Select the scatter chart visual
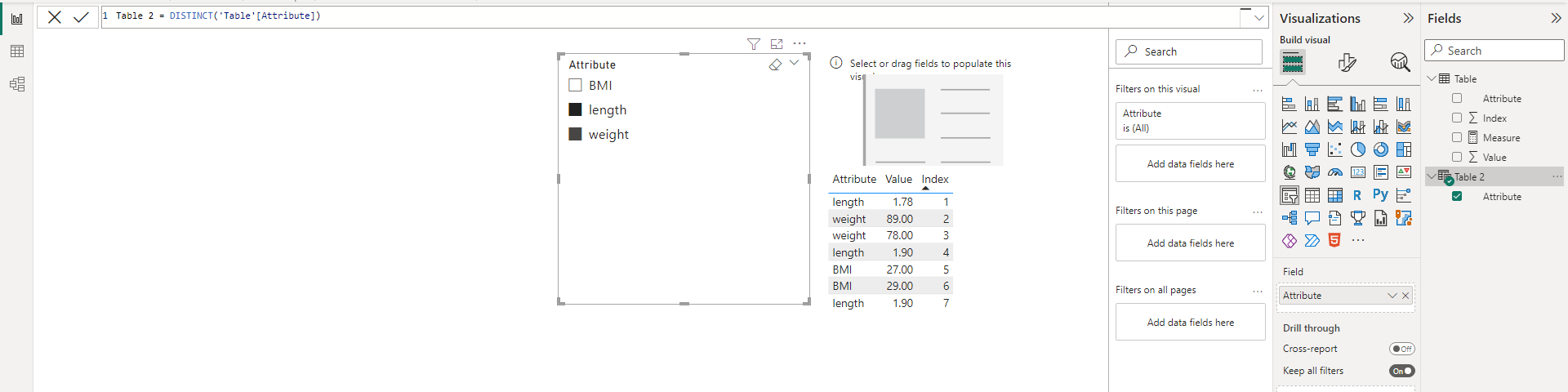The height and width of the screenshot is (392, 1568). coord(1335,149)
